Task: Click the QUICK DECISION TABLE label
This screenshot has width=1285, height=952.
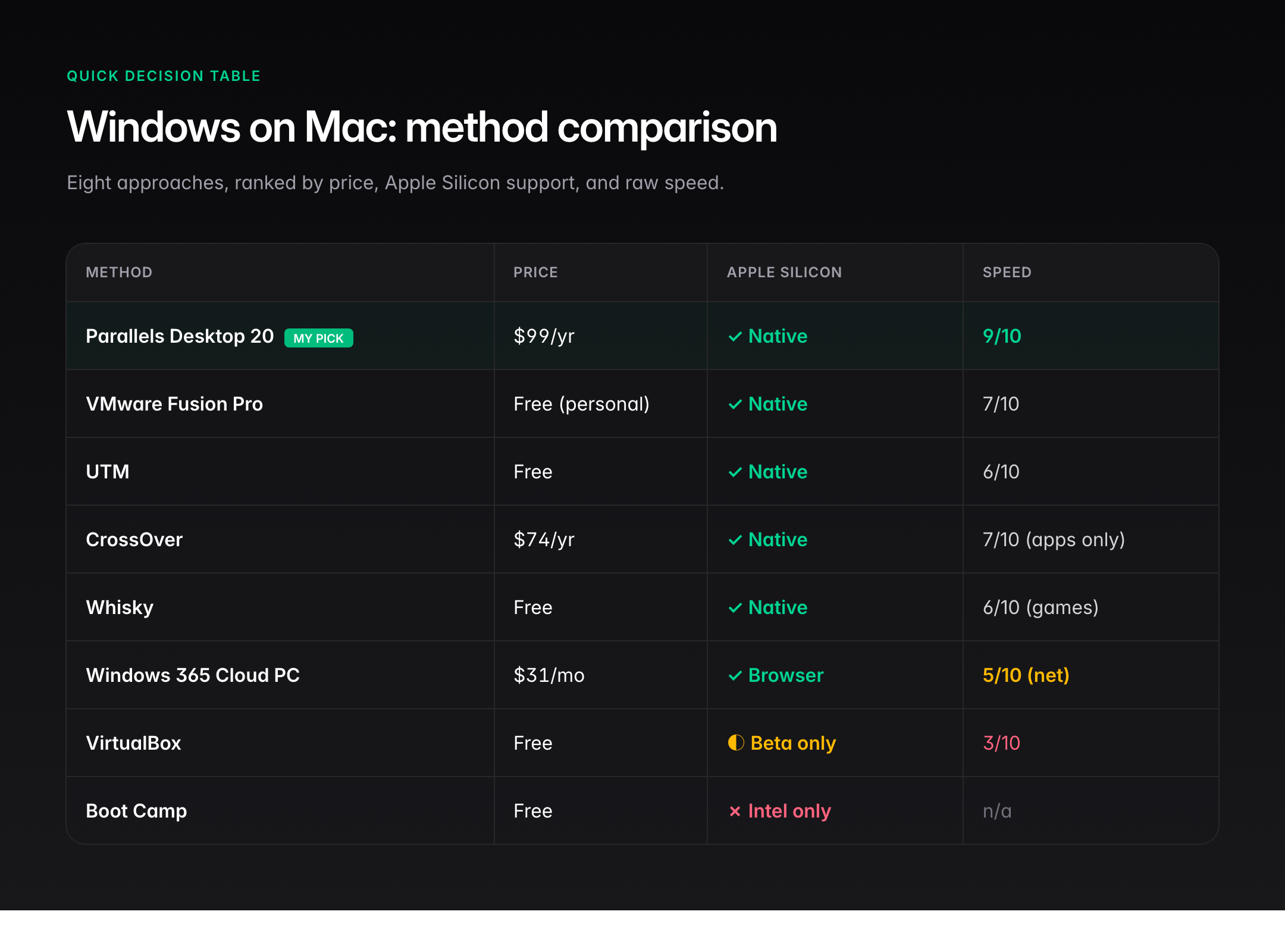Action: [x=164, y=76]
